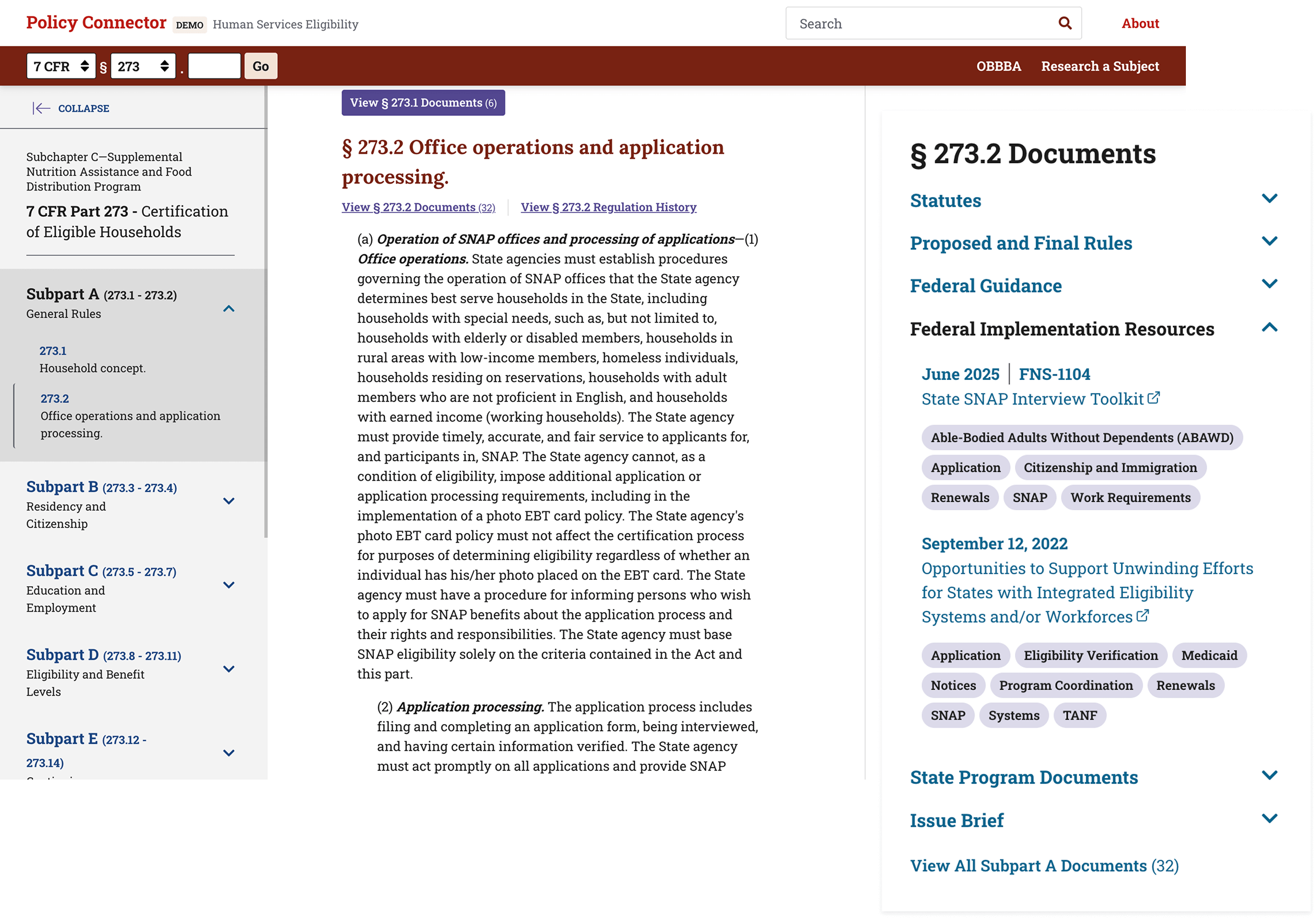
Task: Click the TANF tag
Action: click(x=1079, y=715)
